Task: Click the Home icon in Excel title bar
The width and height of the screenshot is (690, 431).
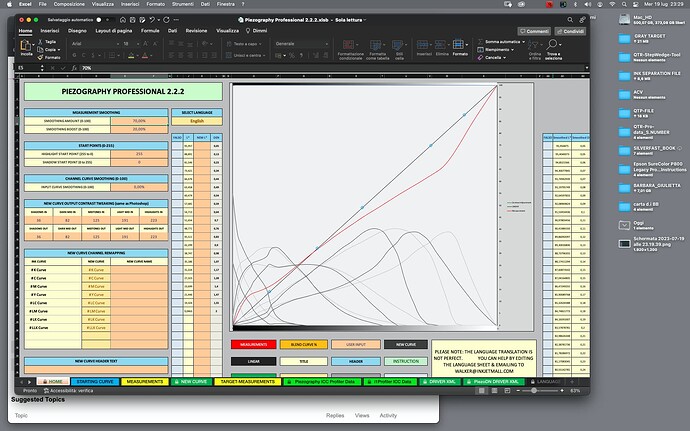Action: (123, 20)
